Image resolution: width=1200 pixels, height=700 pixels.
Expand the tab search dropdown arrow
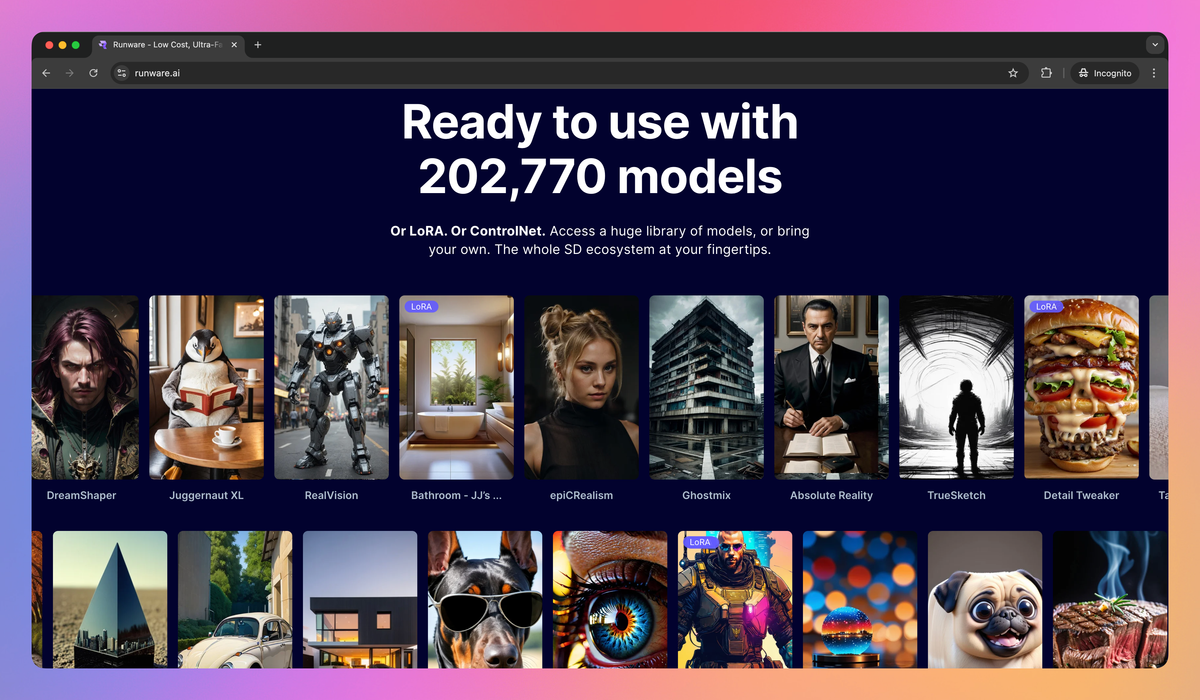coord(1155,45)
